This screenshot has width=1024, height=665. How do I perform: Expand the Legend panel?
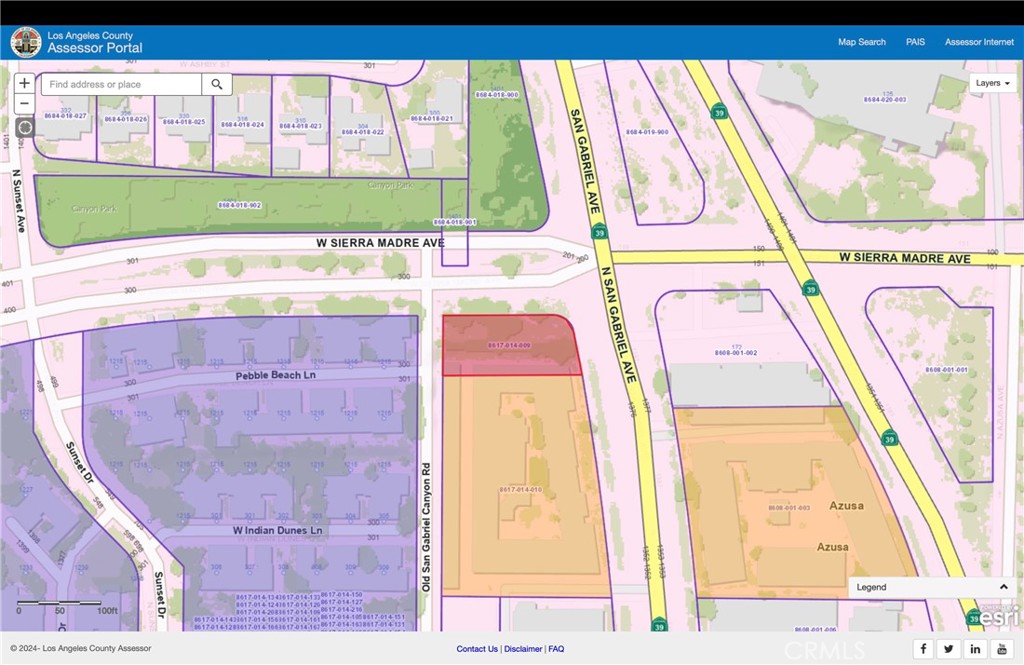[x=1003, y=587]
